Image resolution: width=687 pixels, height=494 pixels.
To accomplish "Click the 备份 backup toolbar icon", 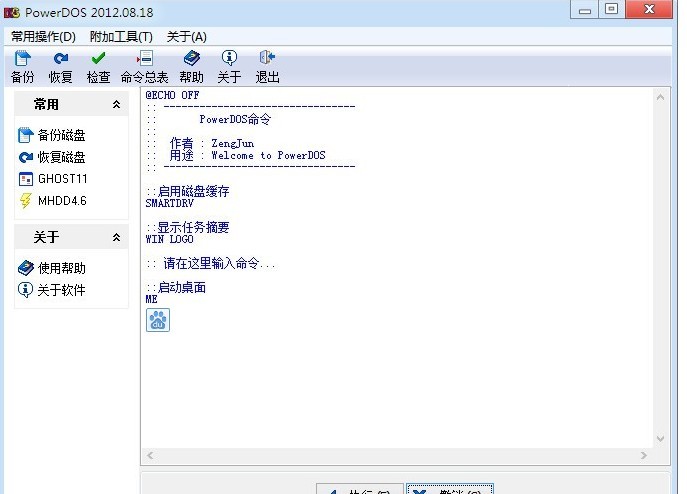I will pyautogui.click(x=22, y=58).
